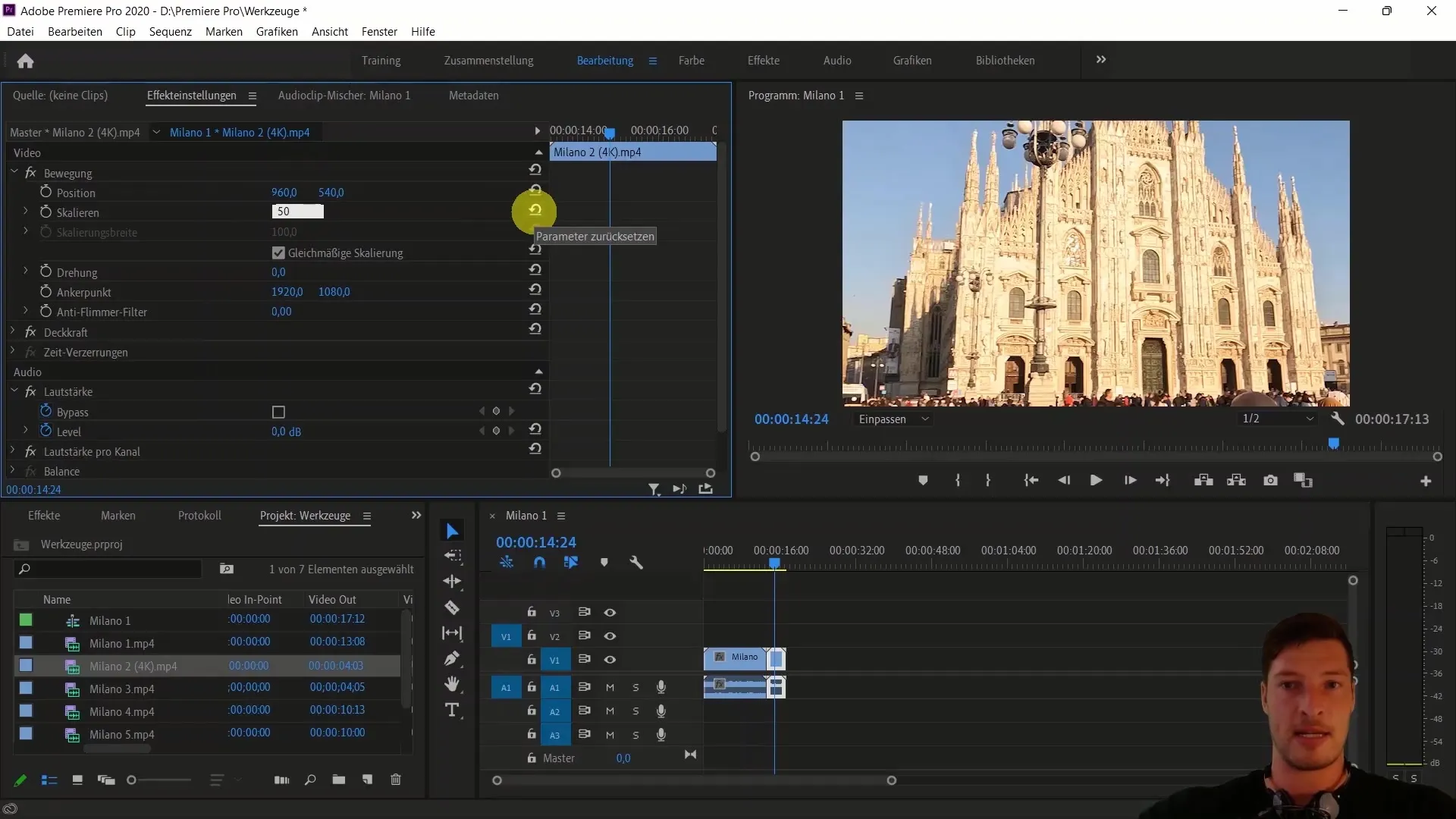
Task: Toggle Position animation stopwatch
Action: pos(45,192)
